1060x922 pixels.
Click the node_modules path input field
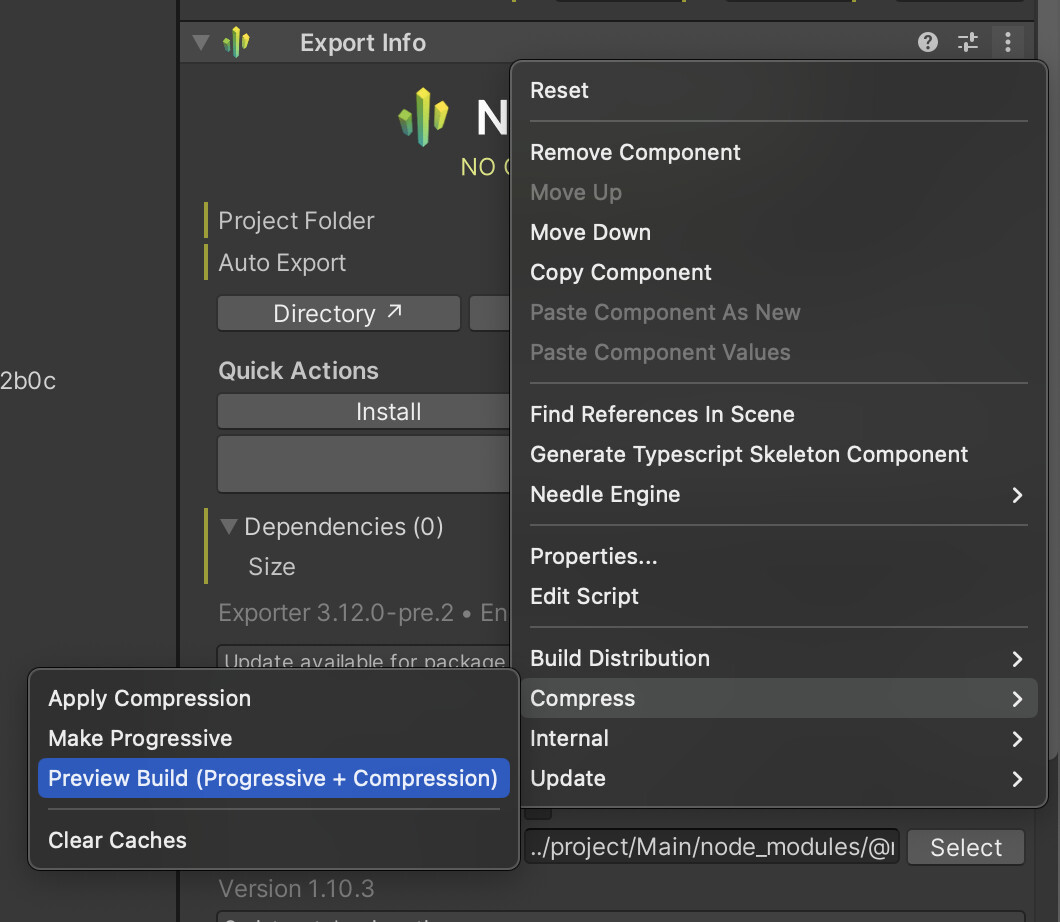pyautogui.click(x=711, y=847)
